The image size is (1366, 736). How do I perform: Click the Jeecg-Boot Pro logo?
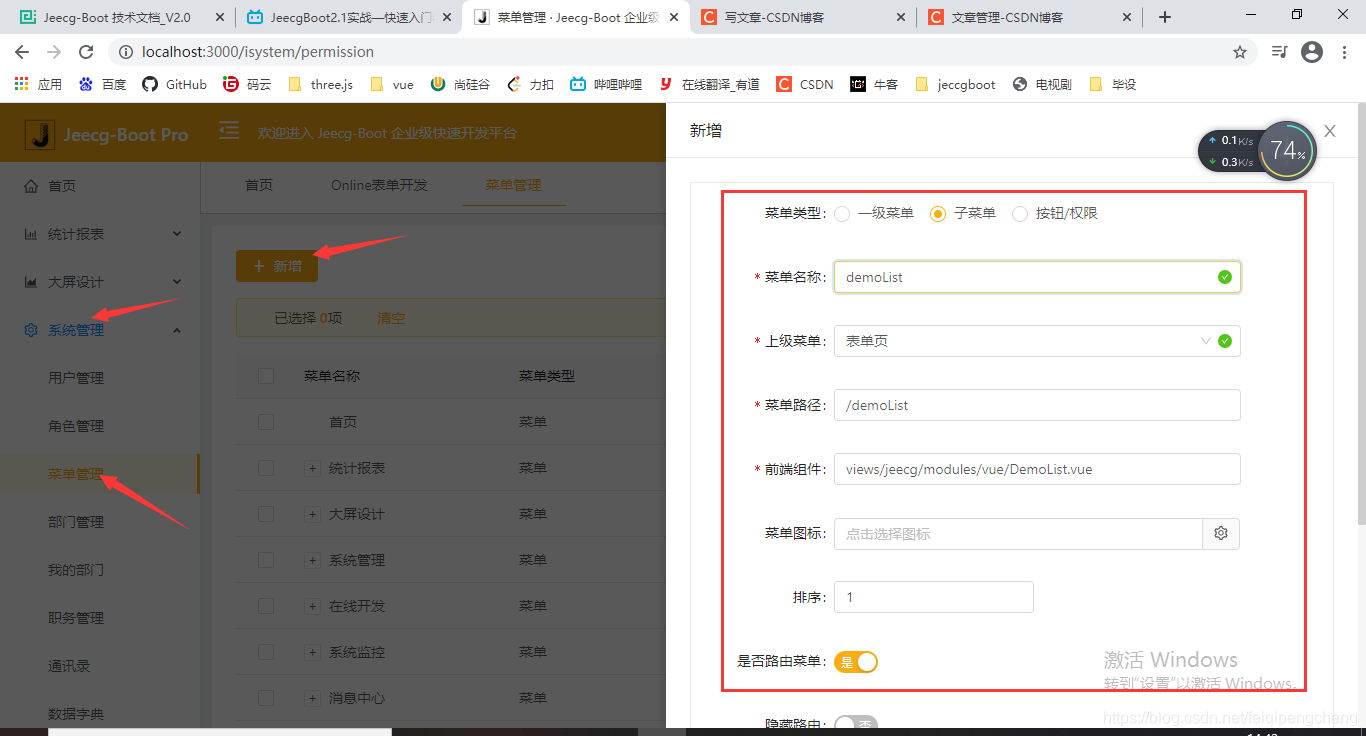click(x=107, y=134)
